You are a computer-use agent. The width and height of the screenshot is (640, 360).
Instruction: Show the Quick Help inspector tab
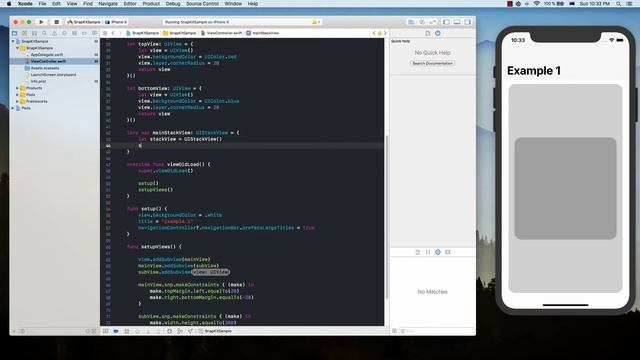pos(438,33)
